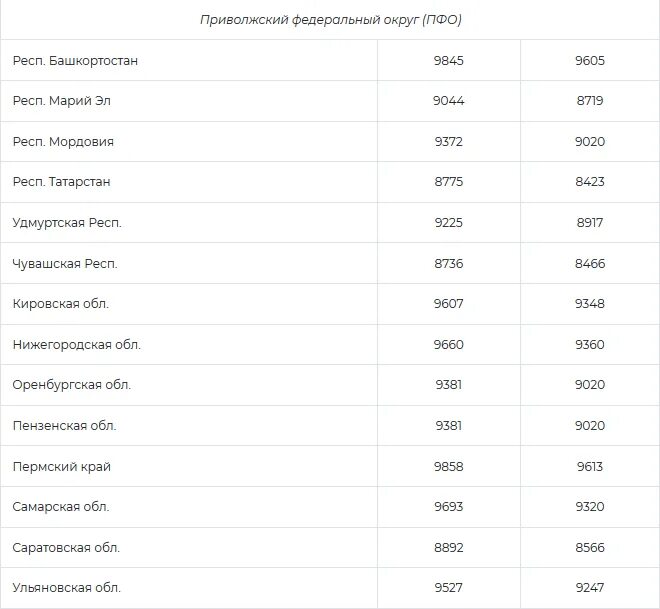Screen dimensions: 660x609
Task: Click value 9607 for Кировская обл.
Action: (449, 304)
